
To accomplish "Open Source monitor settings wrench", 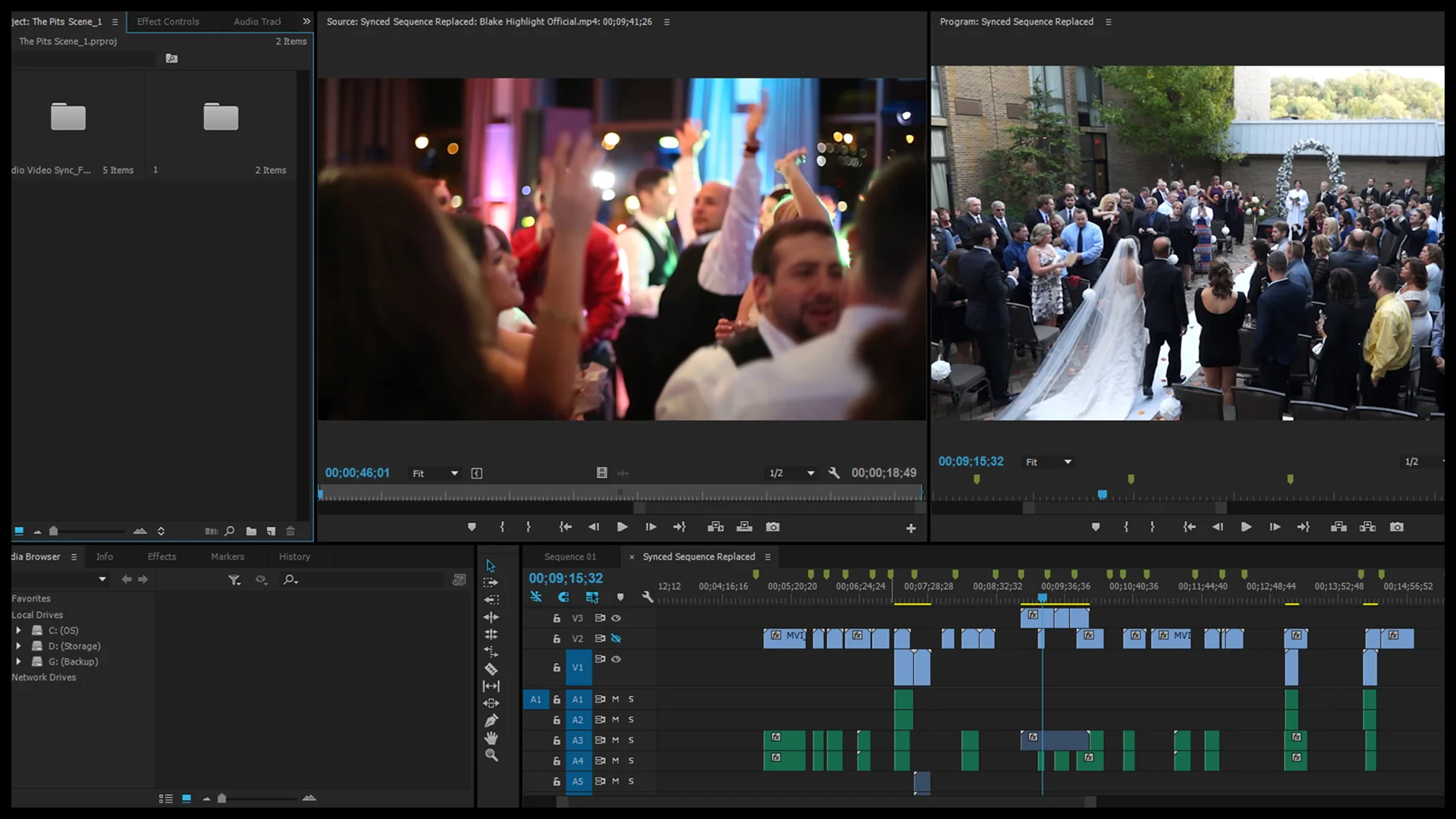I will [834, 473].
